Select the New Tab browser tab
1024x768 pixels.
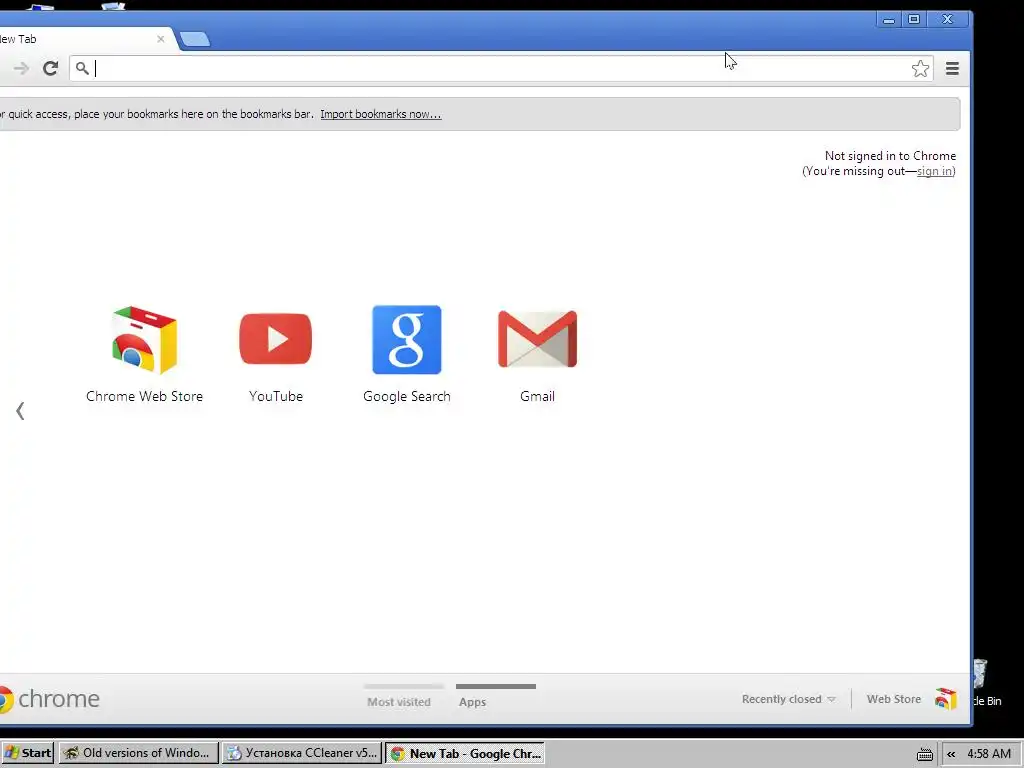pos(85,39)
